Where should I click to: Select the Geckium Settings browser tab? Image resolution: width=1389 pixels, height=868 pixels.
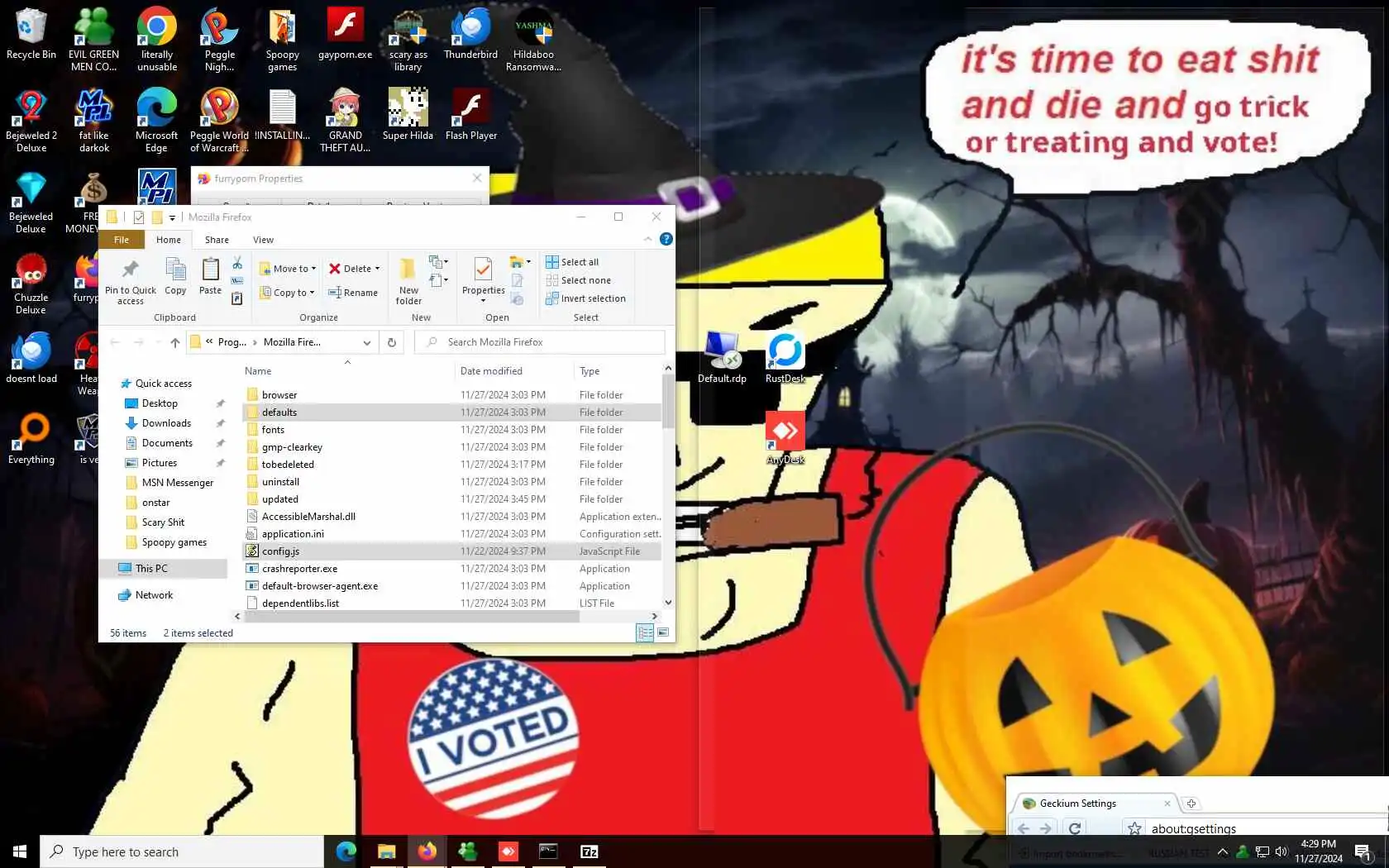coord(1095,804)
